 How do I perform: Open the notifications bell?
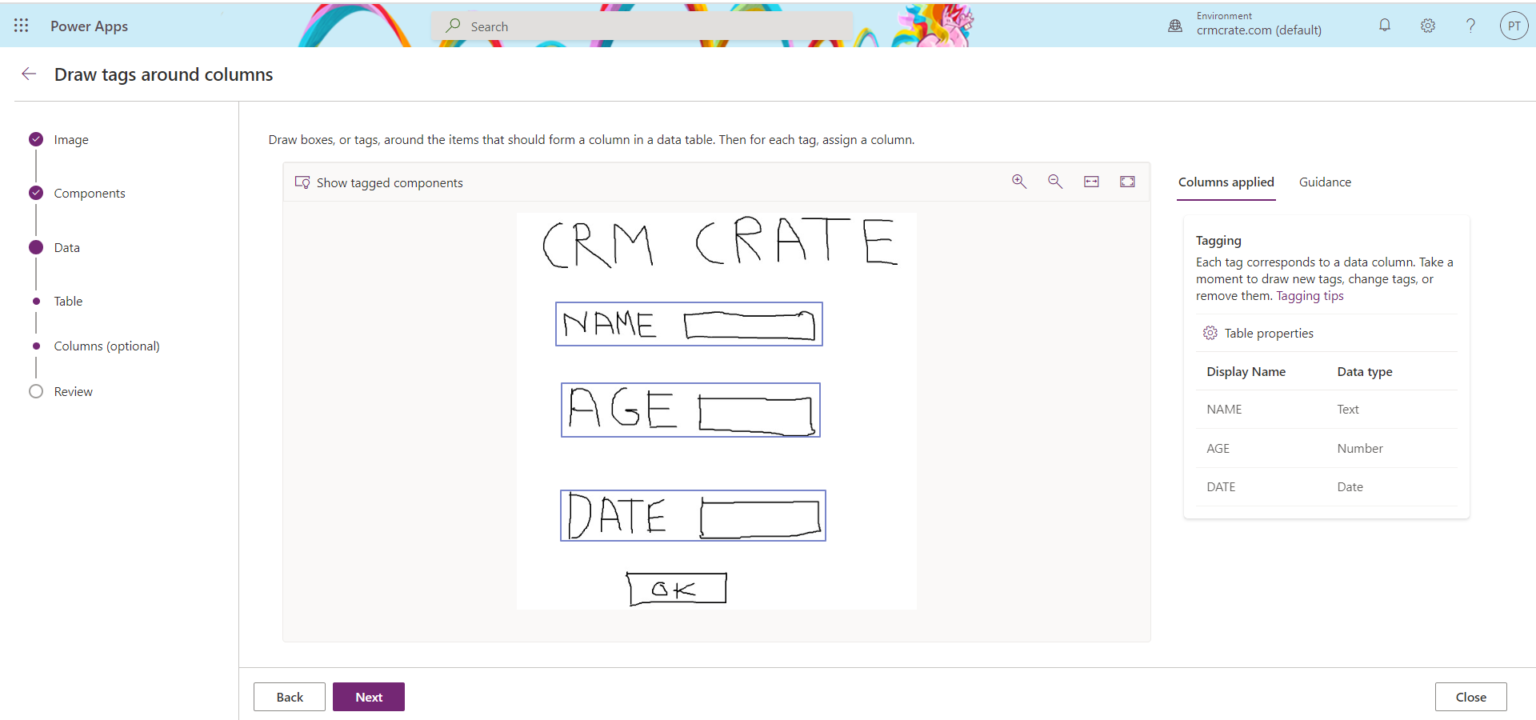(x=1384, y=25)
